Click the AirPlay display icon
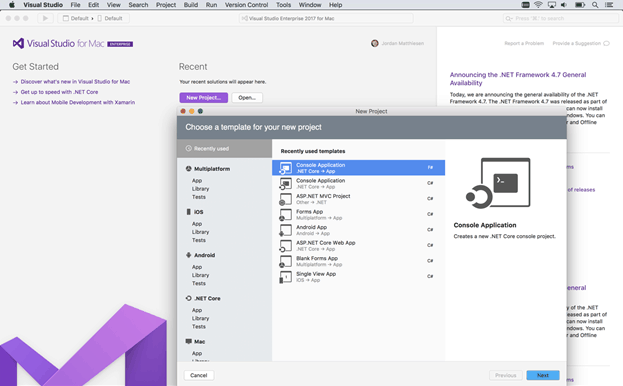 (x=551, y=5)
